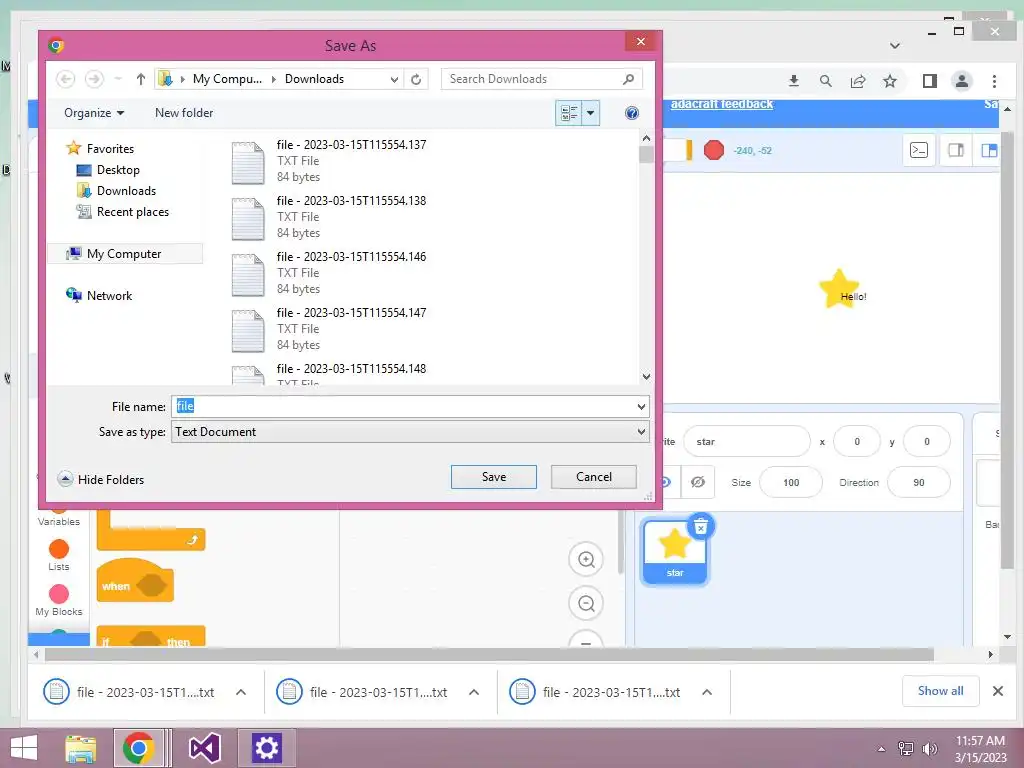This screenshot has width=1024, height=768.
Task: Select the Lists block category
Action: click(59, 555)
